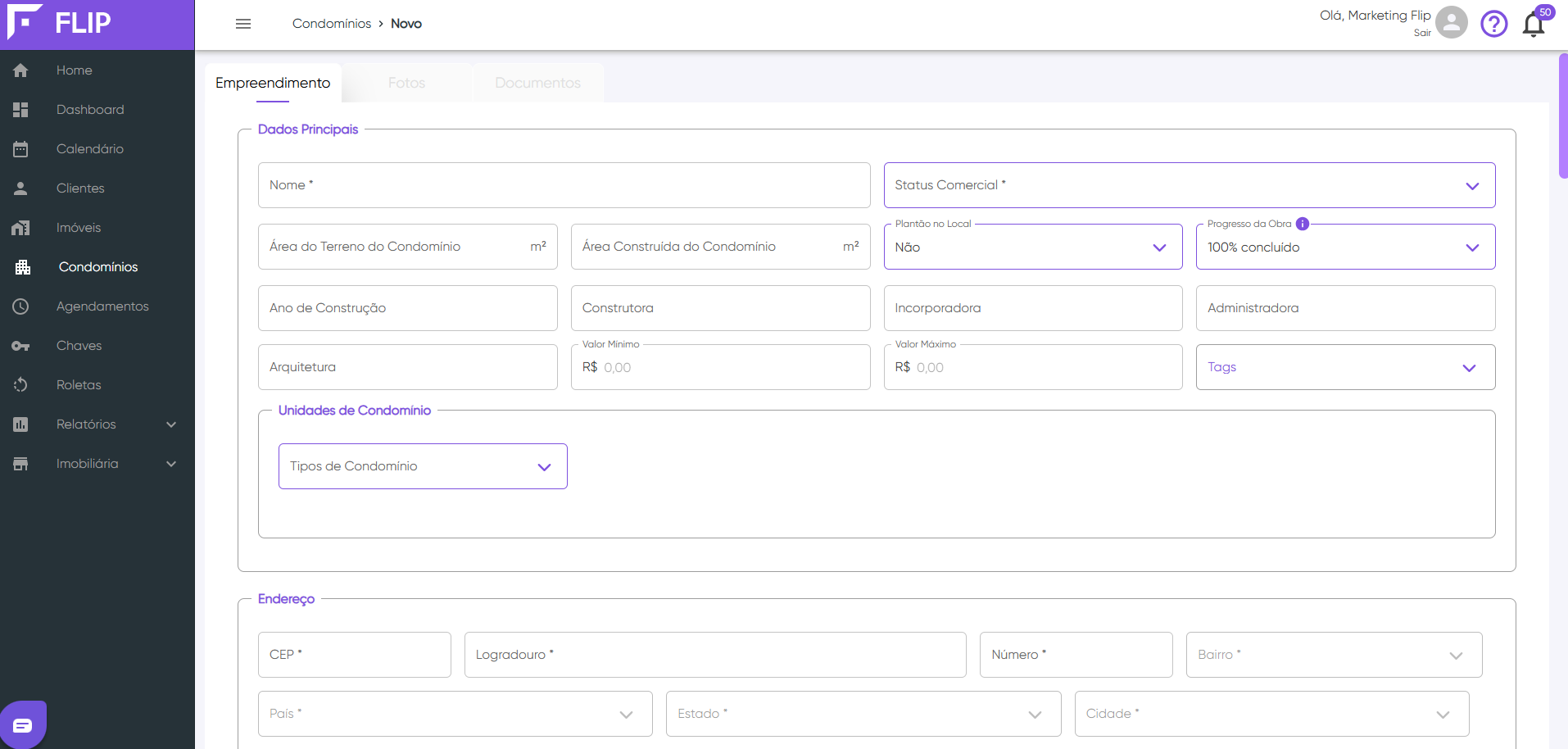Viewport: 1568px width, 749px height.
Task: Open the Plantão no Local dropdown
Action: pyautogui.click(x=1033, y=247)
